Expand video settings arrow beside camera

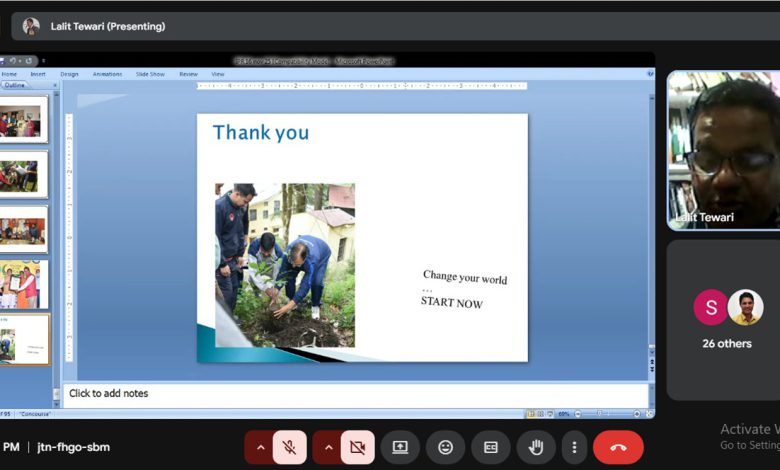(329, 447)
